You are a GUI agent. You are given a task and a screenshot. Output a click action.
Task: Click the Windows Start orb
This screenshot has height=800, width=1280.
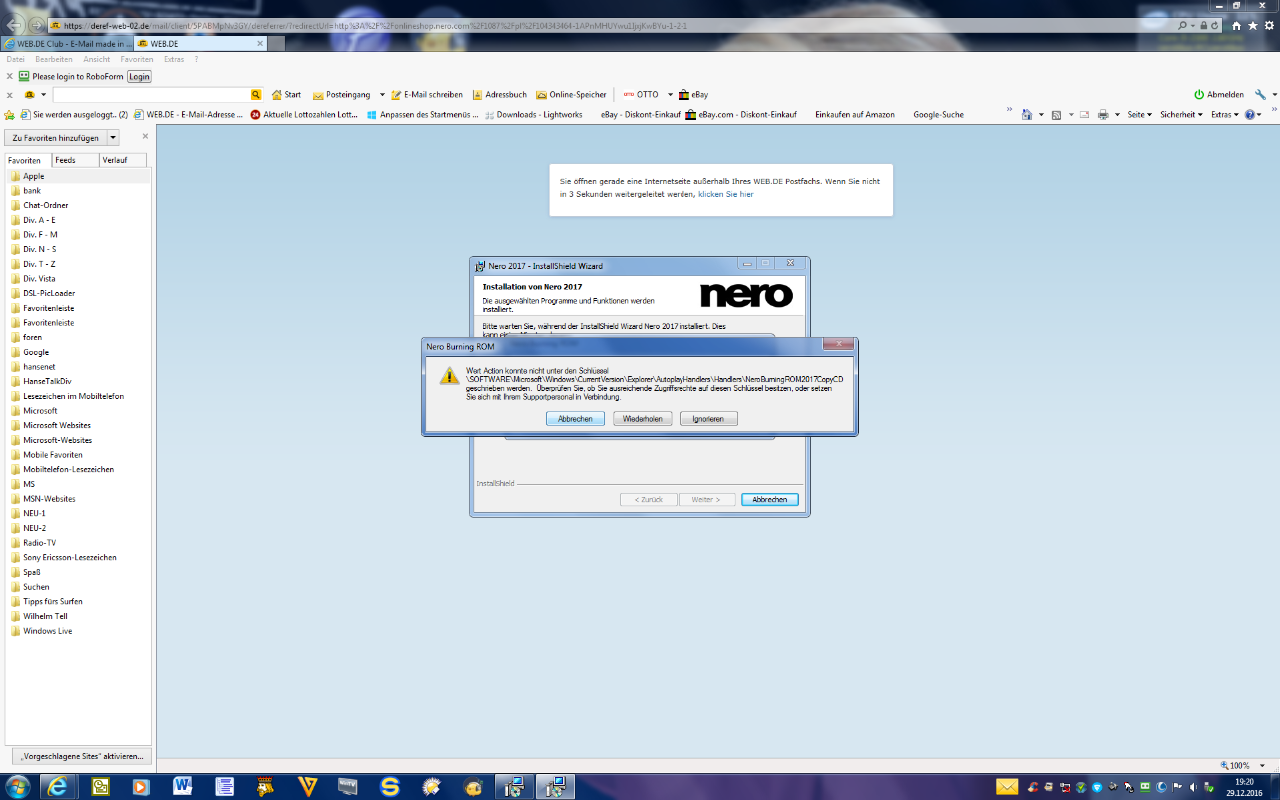click(x=17, y=786)
